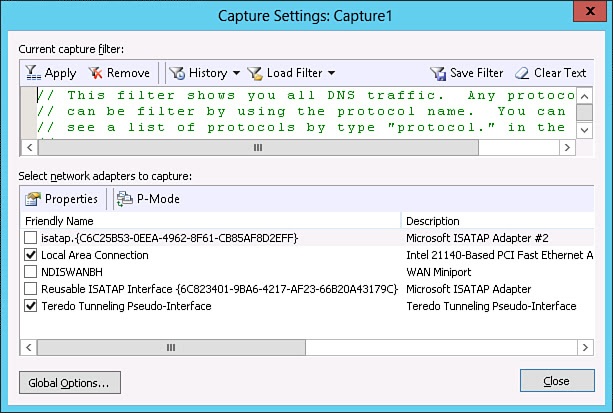Click filter editor horizontal scroll left arrow

point(29,147)
